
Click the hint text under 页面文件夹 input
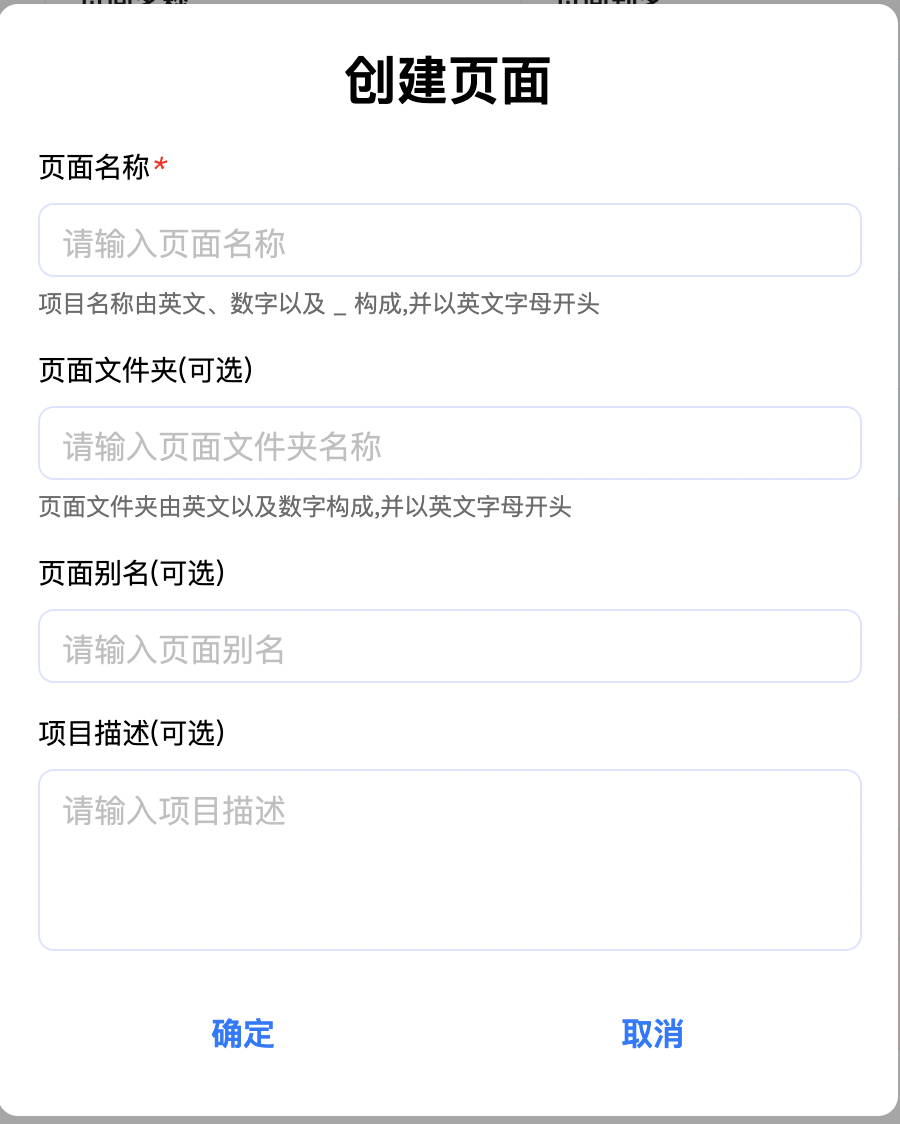point(304,507)
